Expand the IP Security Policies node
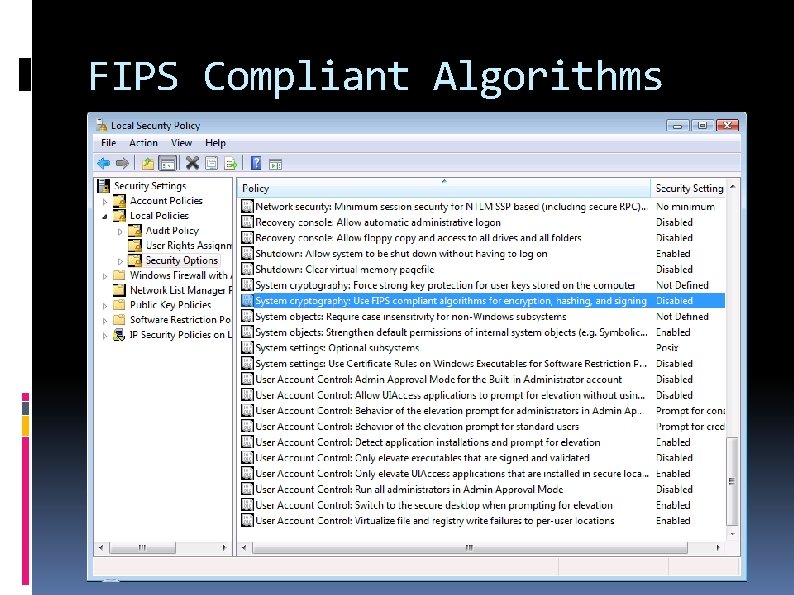This screenshot has width=794, height=595. click(x=105, y=336)
